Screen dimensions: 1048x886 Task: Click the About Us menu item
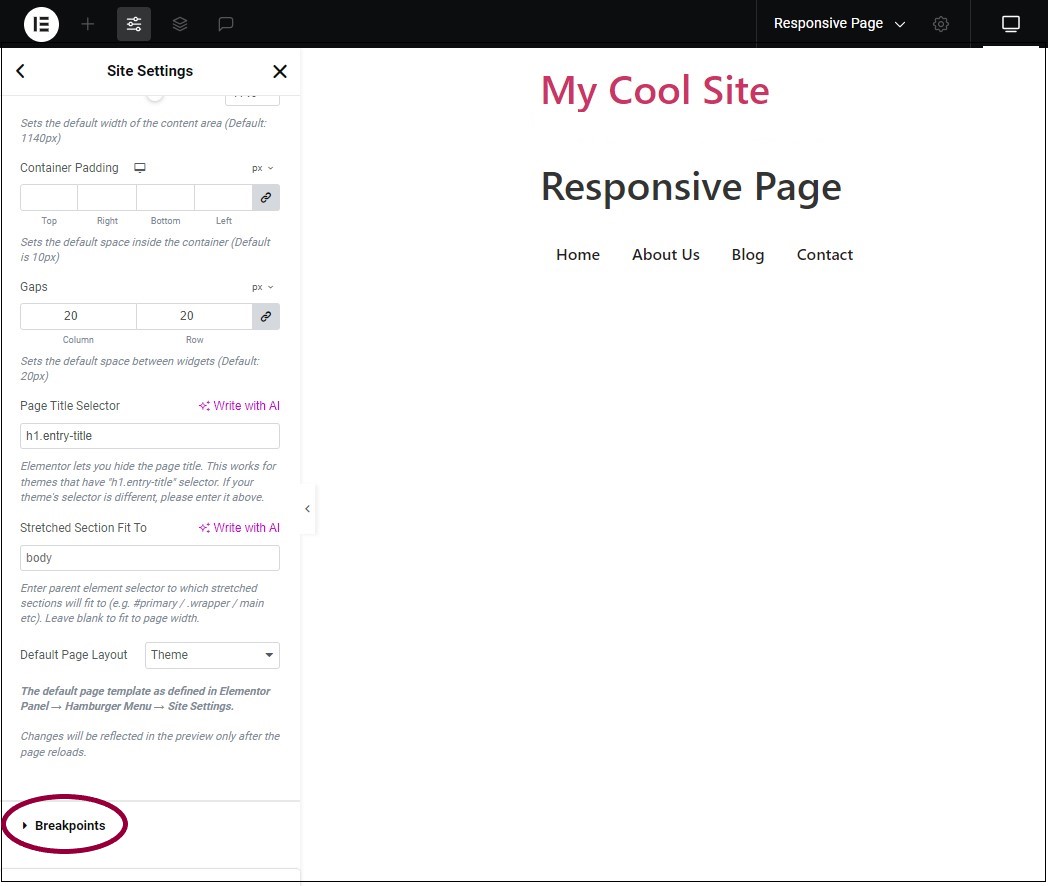(x=665, y=255)
